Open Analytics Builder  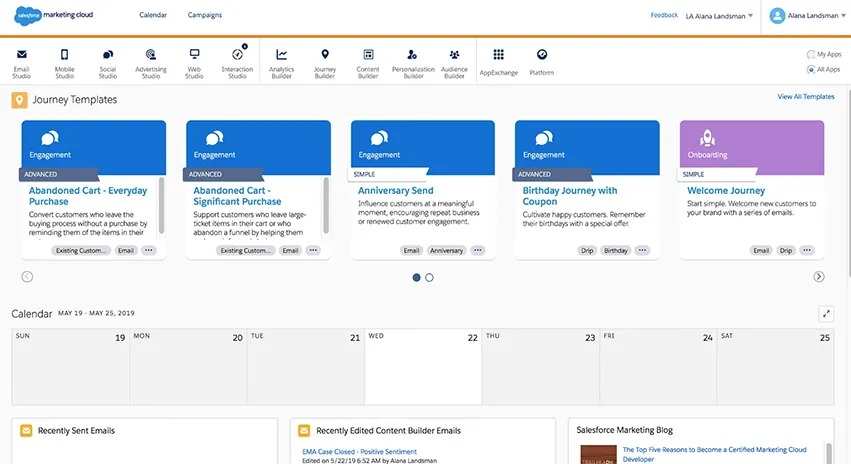281,63
